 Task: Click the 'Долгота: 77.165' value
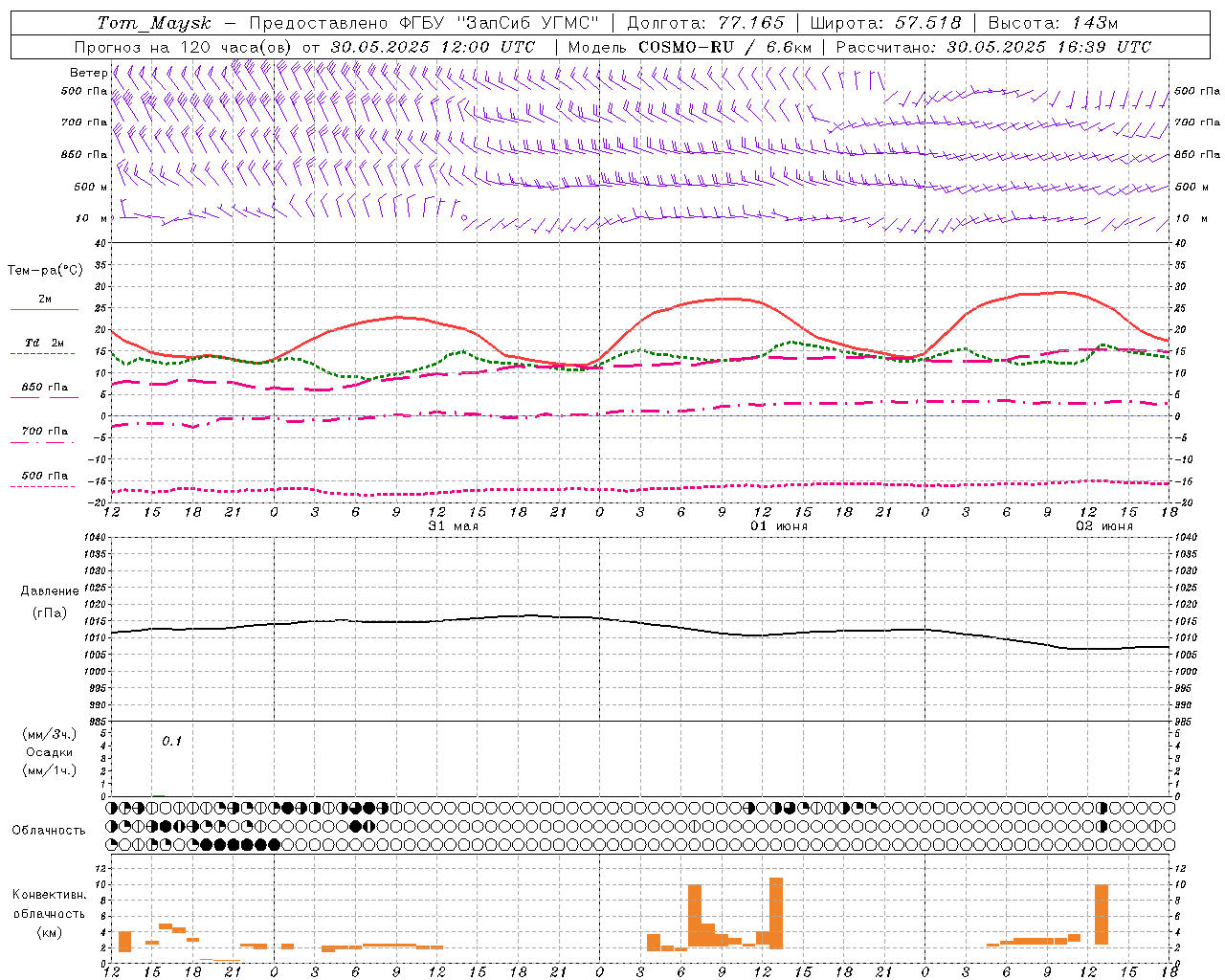pos(705,23)
